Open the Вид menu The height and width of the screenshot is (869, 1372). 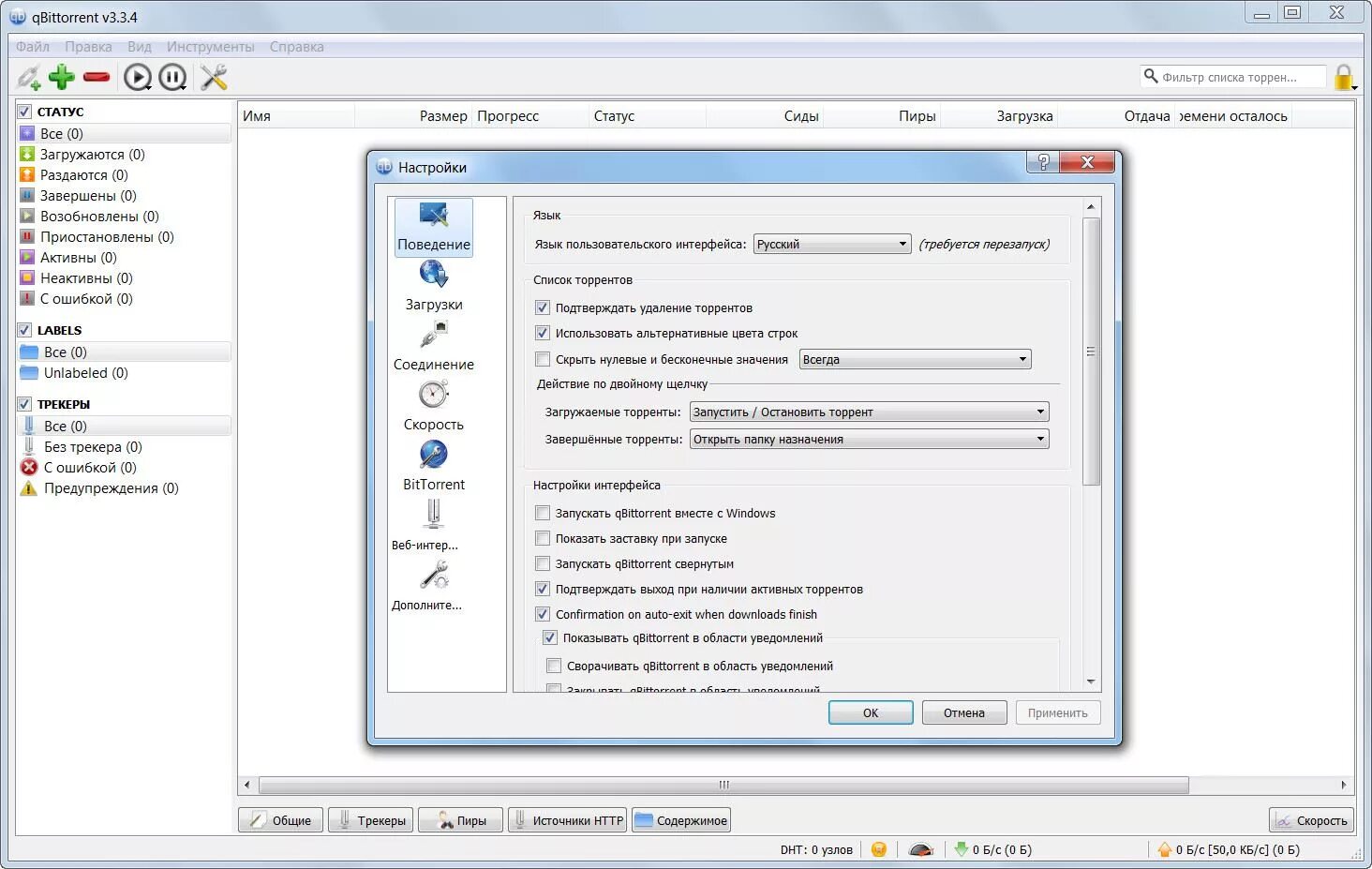[140, 47]
